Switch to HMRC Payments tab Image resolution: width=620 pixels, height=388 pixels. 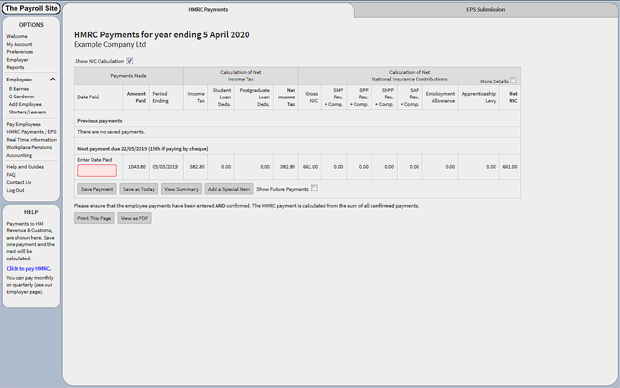coord(208,9)
